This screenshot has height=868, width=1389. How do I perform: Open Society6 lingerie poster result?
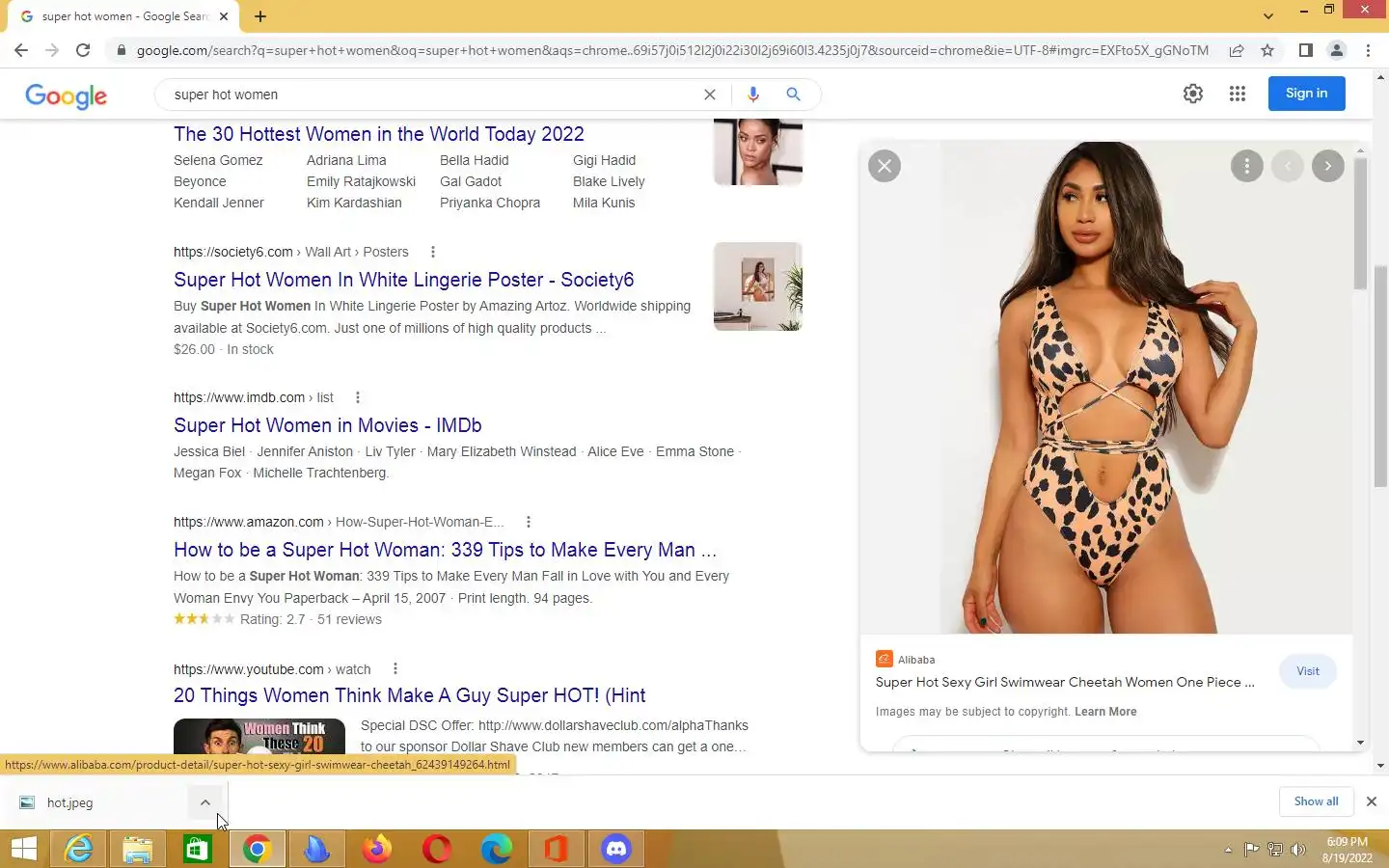404,280
